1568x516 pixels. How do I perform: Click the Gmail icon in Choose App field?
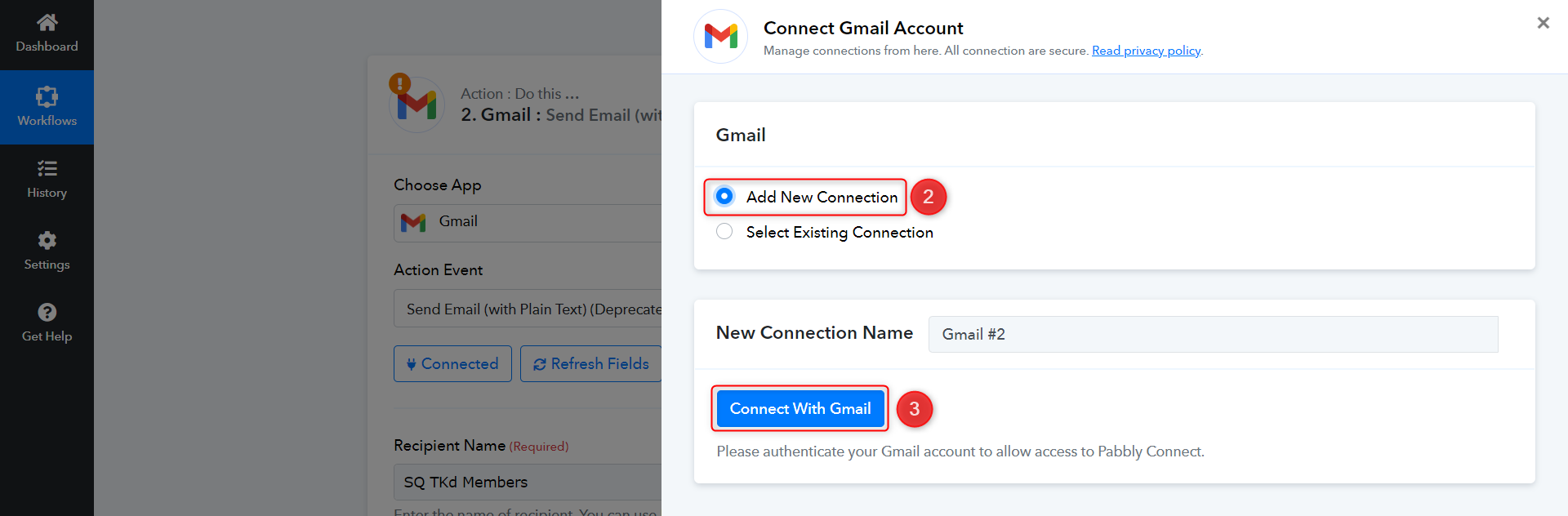click(x=413, y=222)
